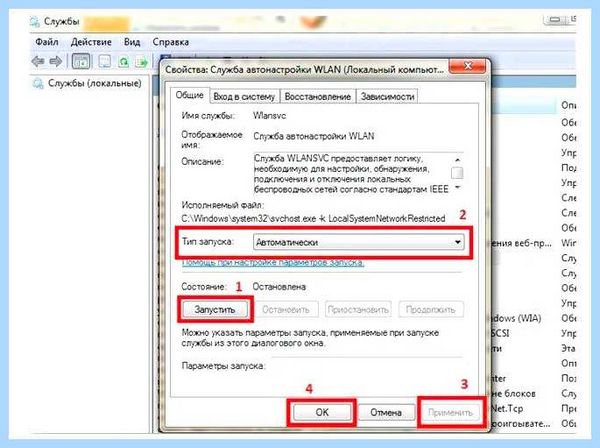The height and width of the screenshot is (448, 600).
Task: Click the Приостановить button
Action: 358,309
